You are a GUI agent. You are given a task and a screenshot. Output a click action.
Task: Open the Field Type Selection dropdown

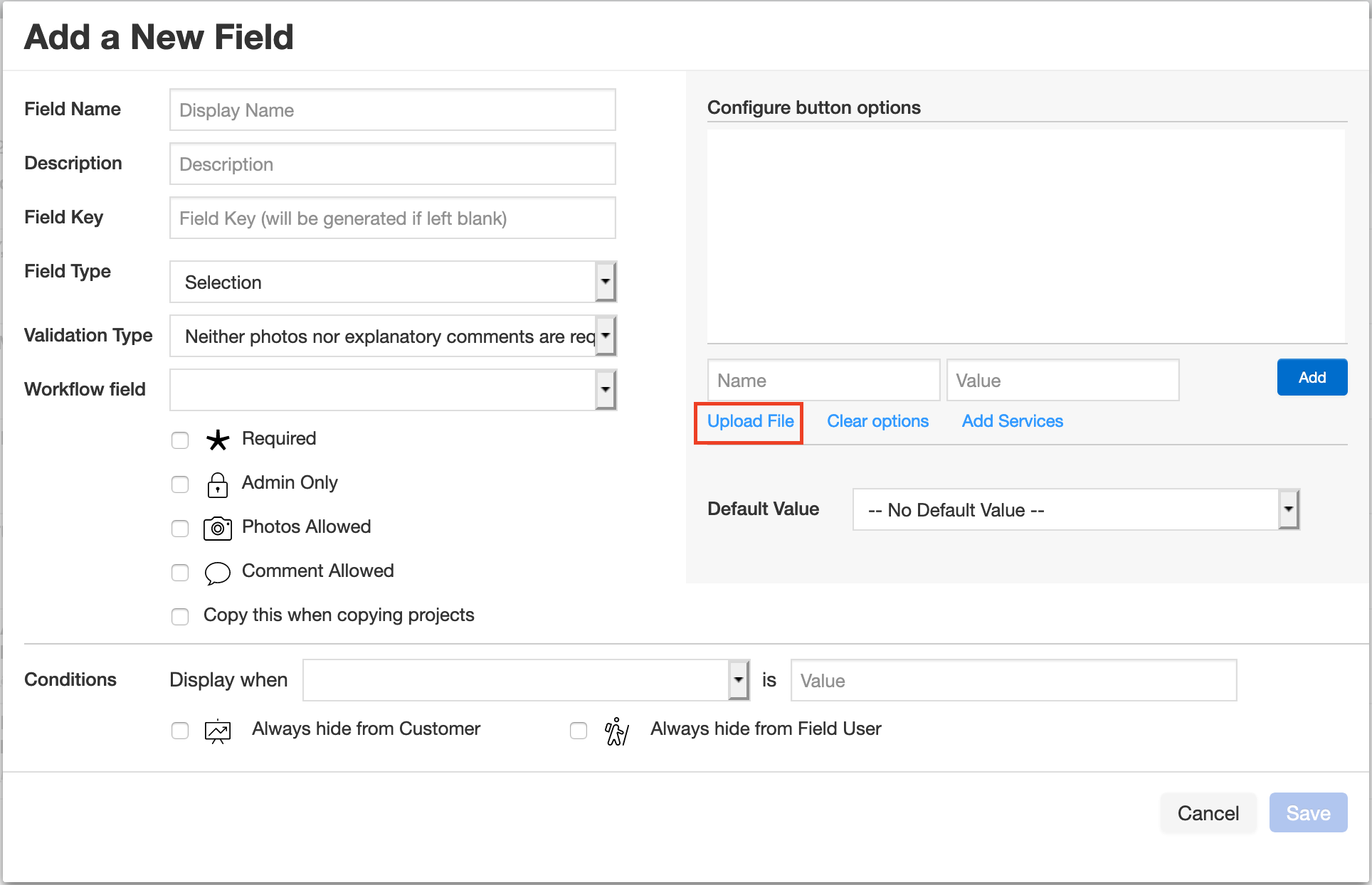[x=393, y=282]
